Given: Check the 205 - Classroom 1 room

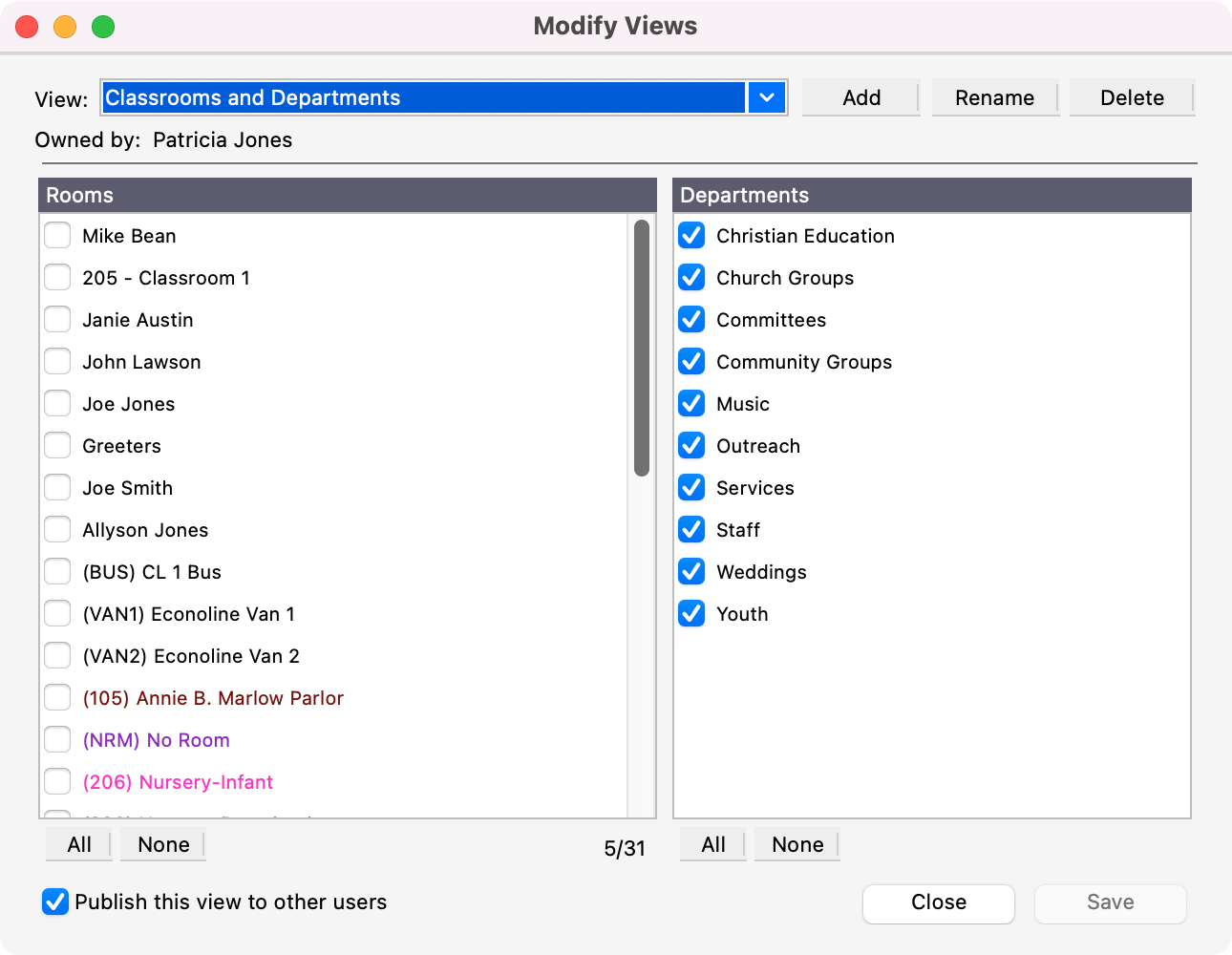Looking at the screenshot, I should point(58,278).
